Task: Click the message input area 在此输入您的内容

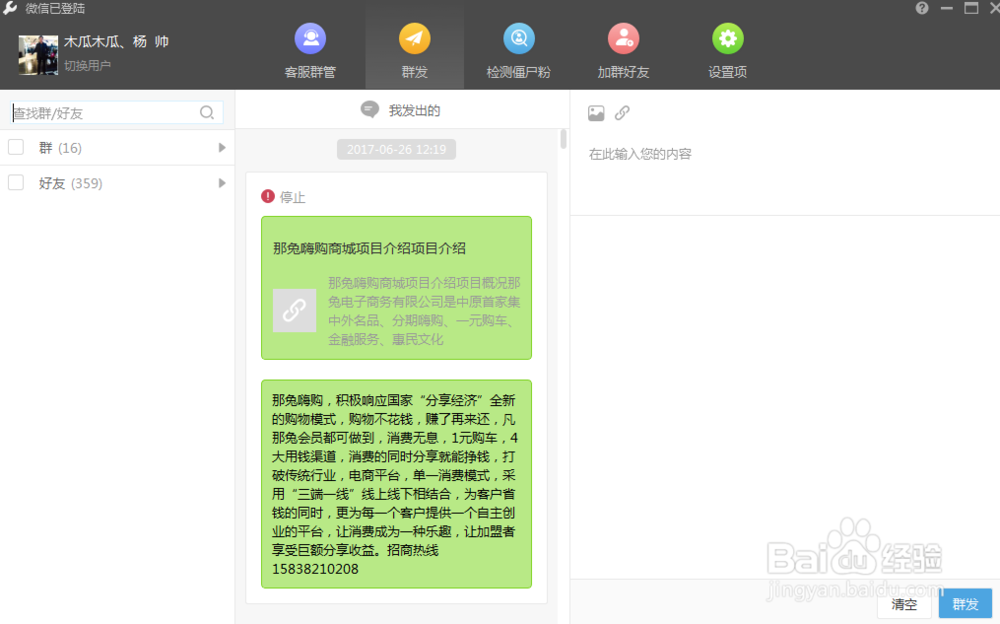Action: tap(700, 154)
